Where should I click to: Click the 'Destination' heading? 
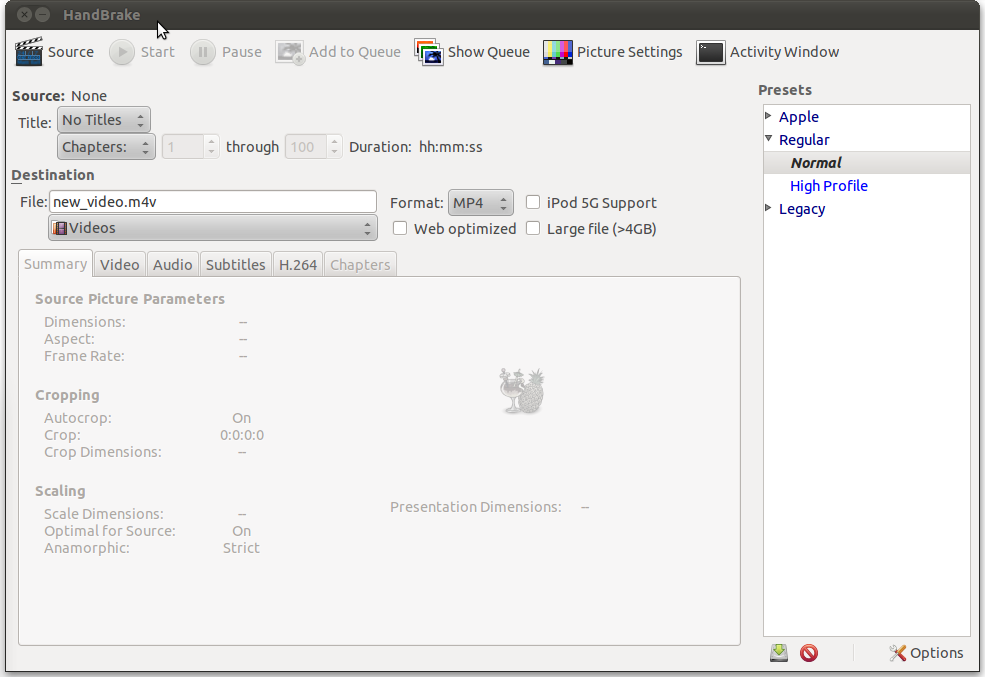pos(53,175)
